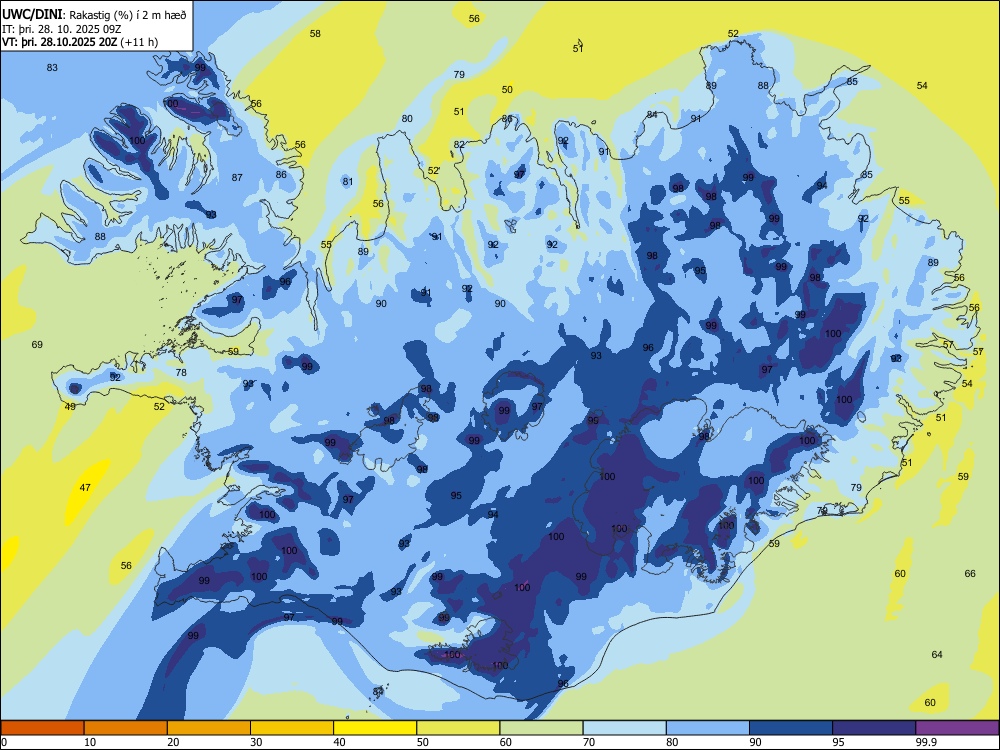Click the '80' humidity value on the map
The width and height of the screenshot is (1000, 750).
(x=407, y=119)
